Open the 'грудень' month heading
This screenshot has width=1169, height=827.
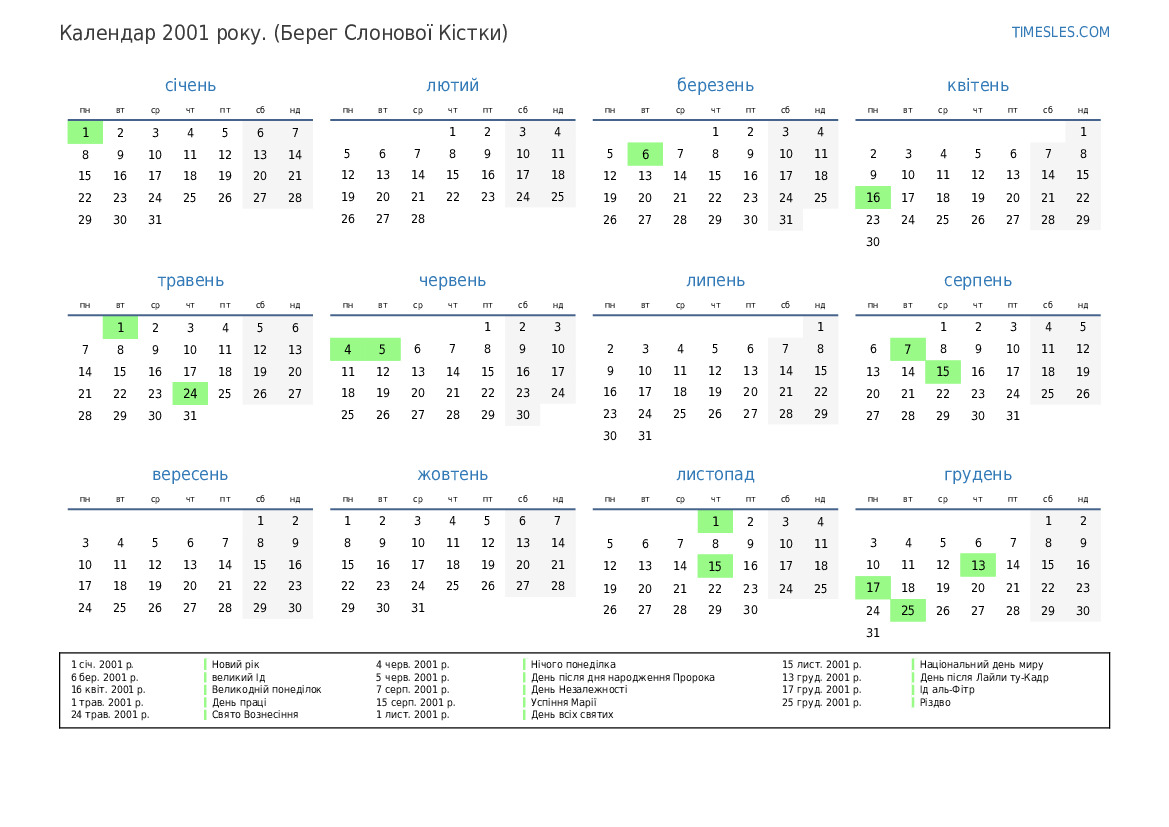tap(977, 474)
